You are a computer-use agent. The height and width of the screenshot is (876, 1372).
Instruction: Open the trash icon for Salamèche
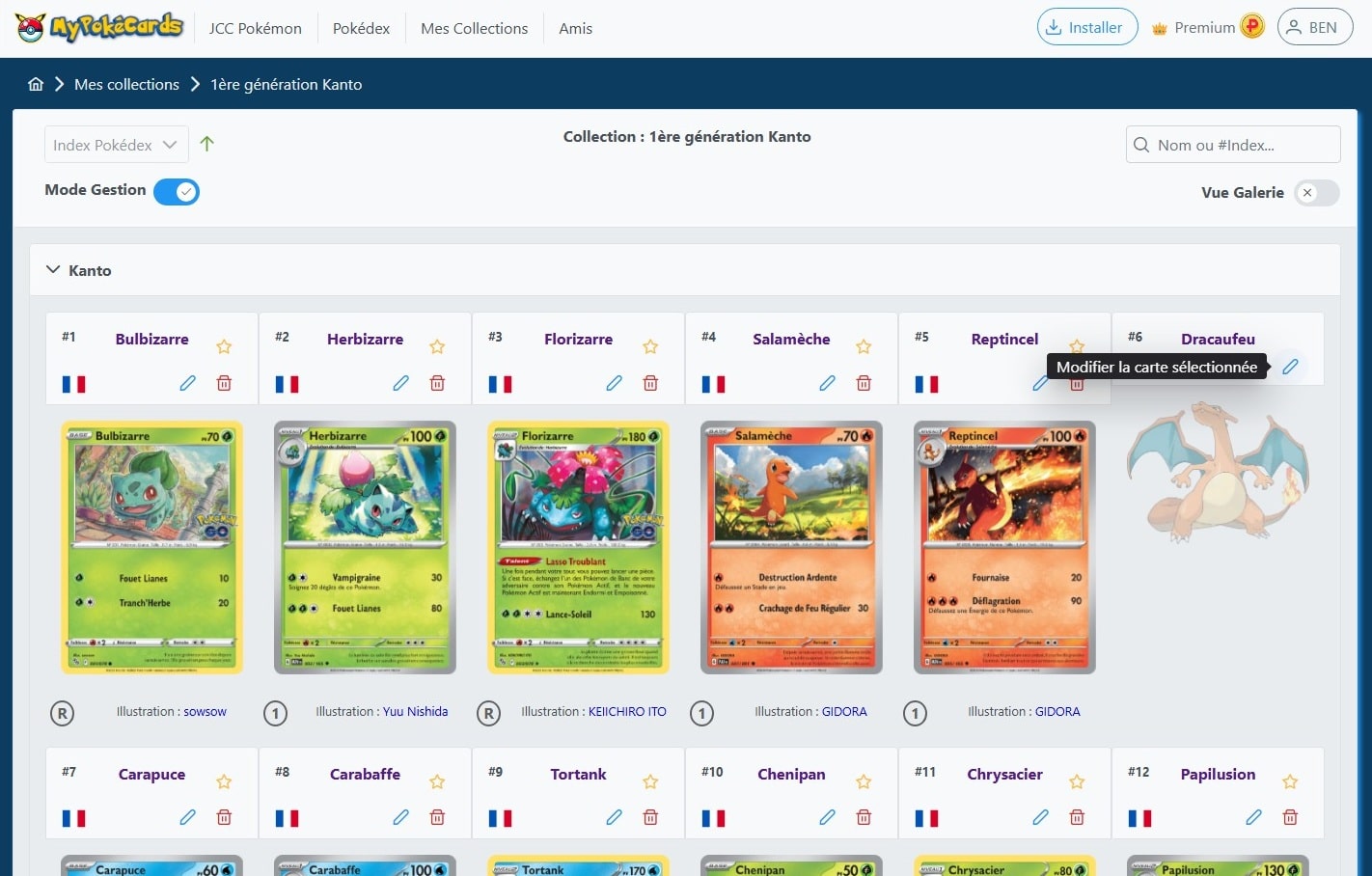point(864,383)
